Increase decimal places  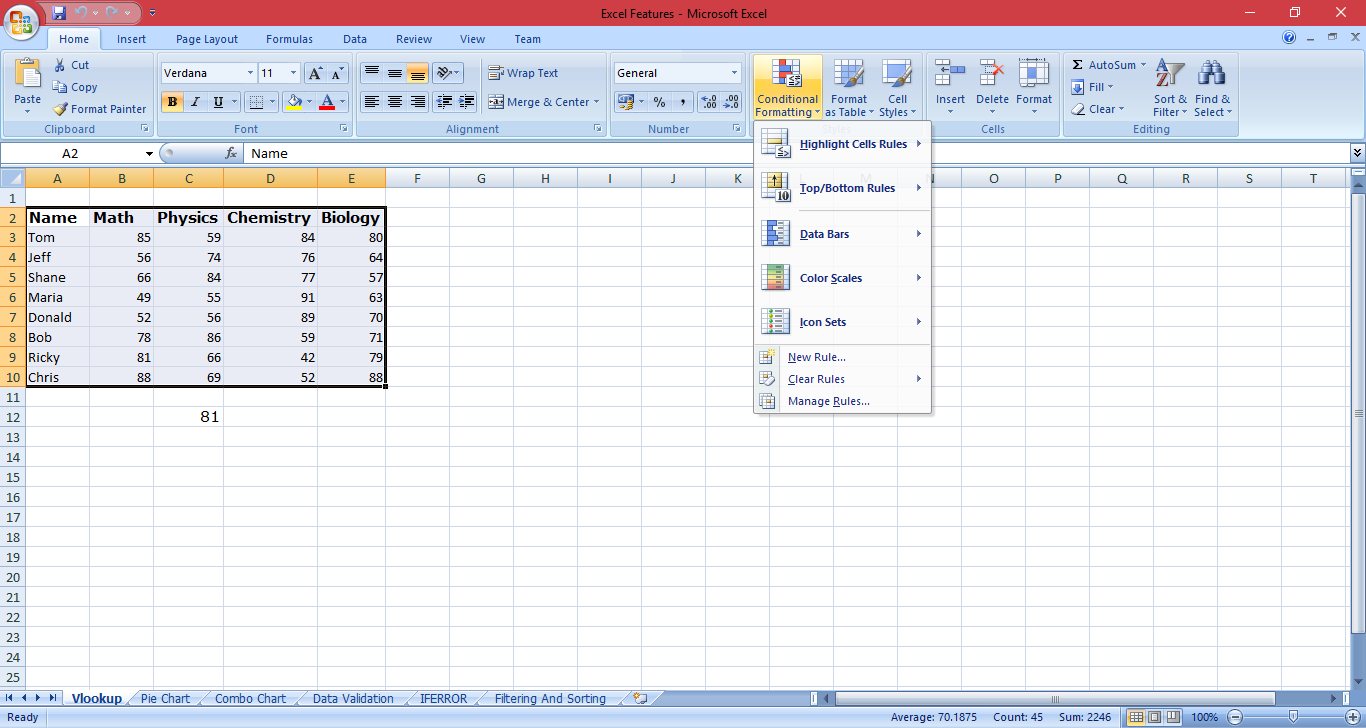pyautogui.click(x=709, y=102)
